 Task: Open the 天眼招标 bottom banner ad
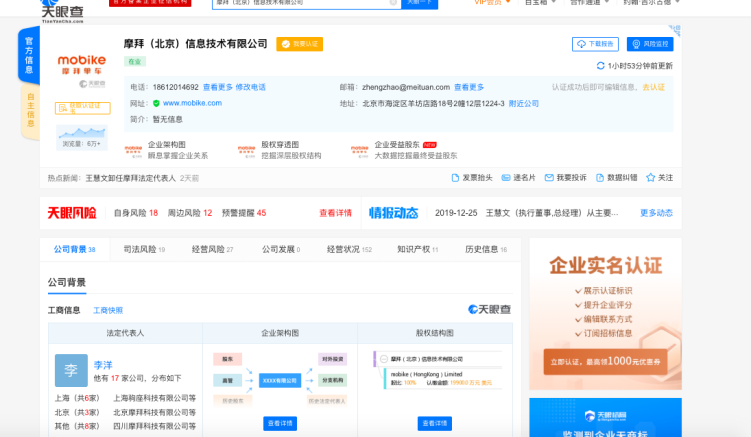(x=605, y=417)
